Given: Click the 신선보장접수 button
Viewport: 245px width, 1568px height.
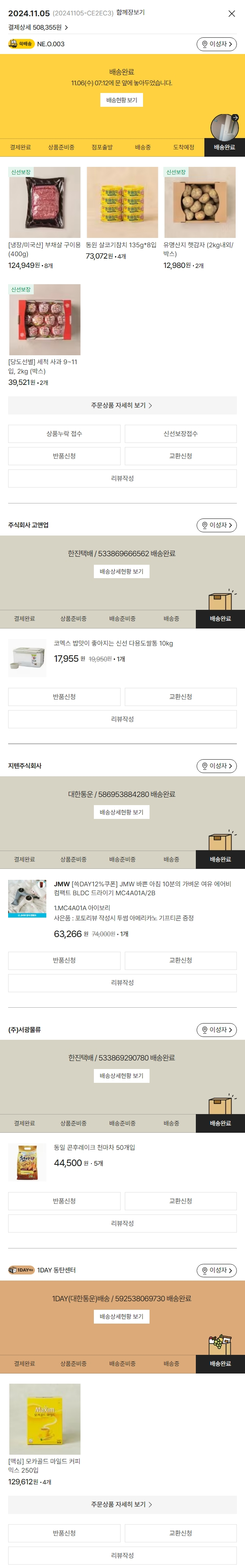Looking at the screenshot, I should tap(180, 433).
